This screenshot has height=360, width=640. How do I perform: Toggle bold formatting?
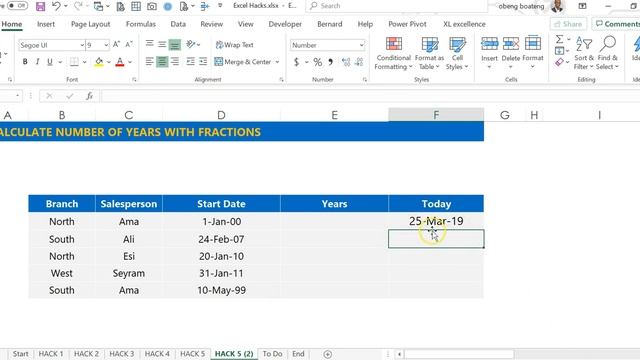click(25, 62)
